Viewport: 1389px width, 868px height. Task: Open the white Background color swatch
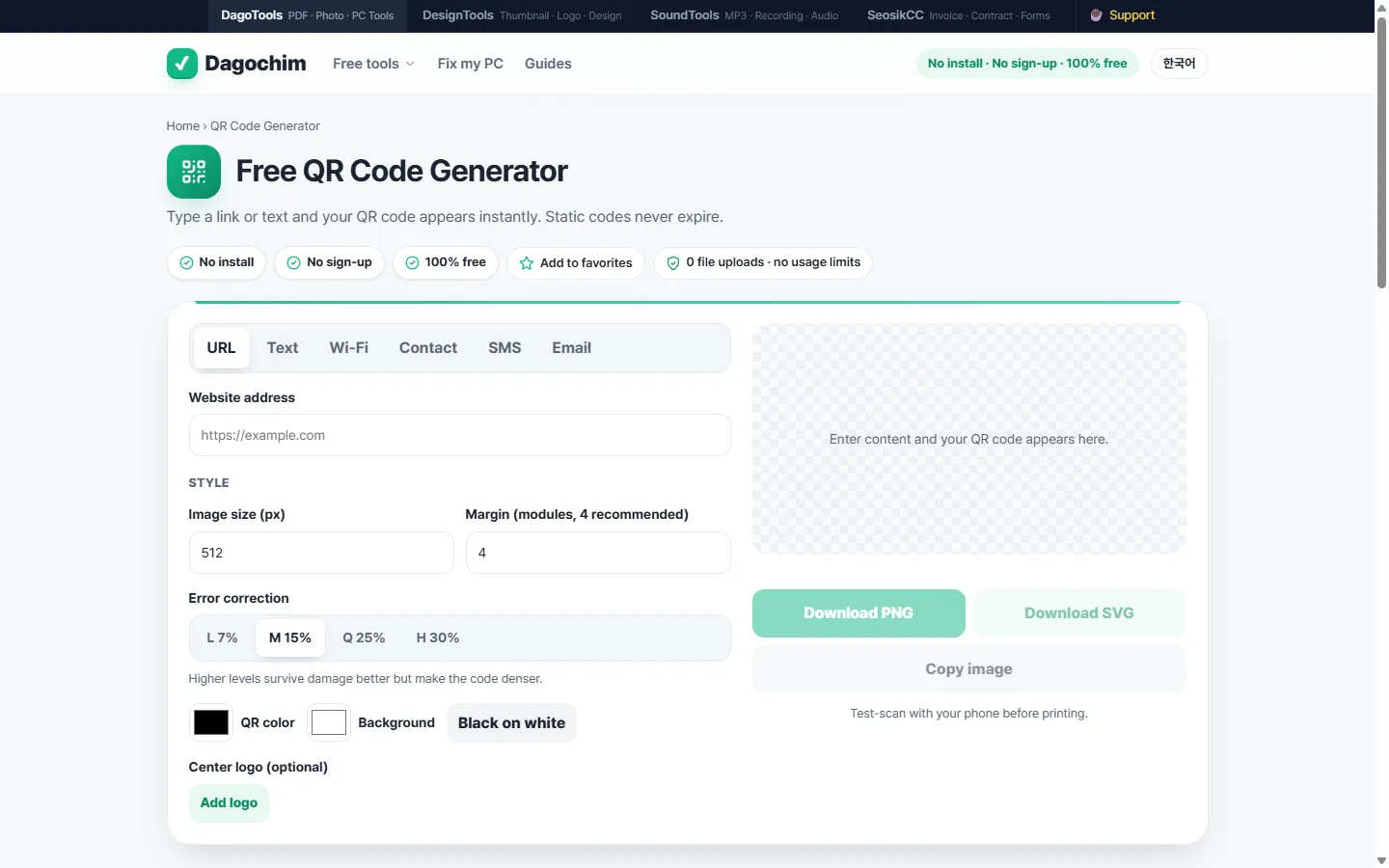pos(329,722)
